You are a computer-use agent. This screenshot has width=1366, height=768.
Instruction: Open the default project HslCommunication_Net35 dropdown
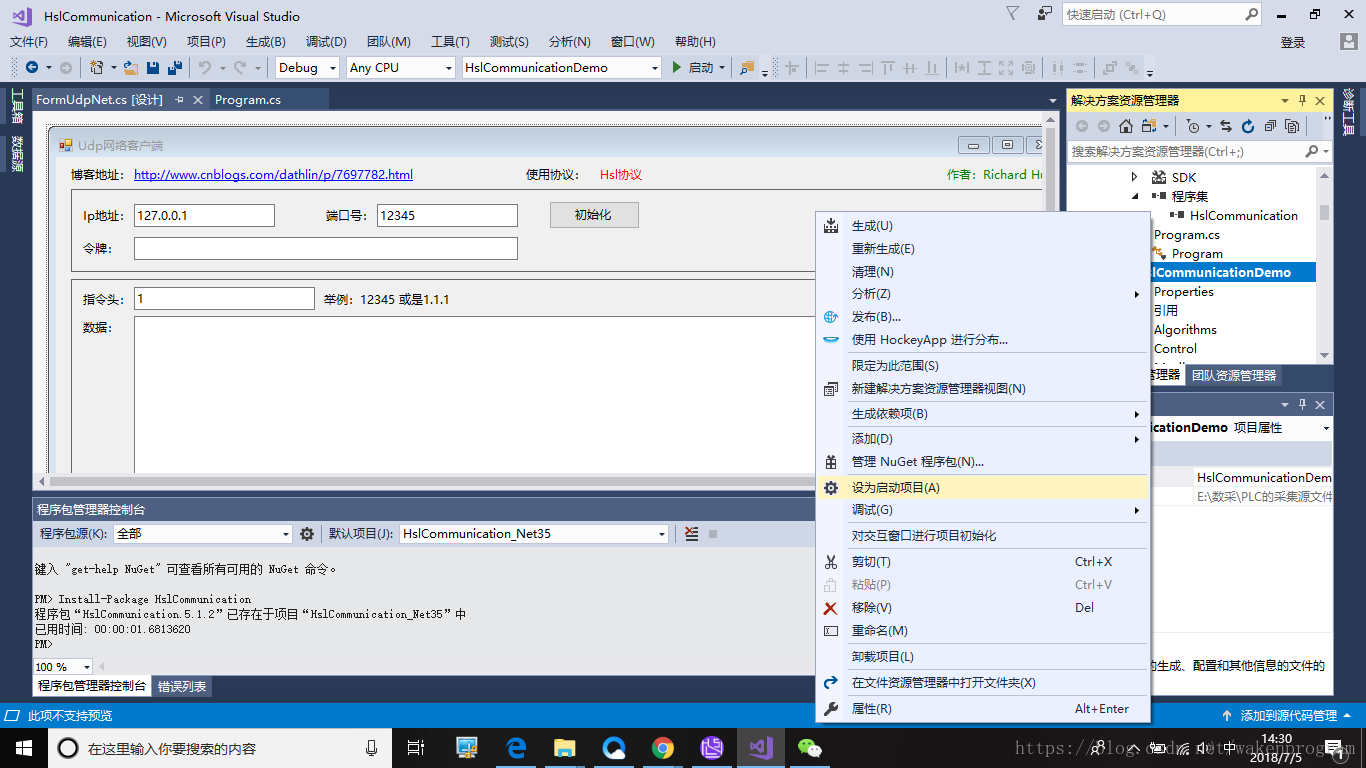point(662,534)
